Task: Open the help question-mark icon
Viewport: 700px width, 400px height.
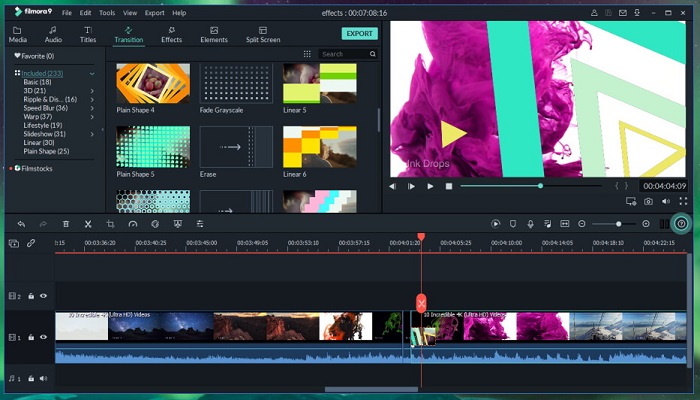Action: (681, 224)
